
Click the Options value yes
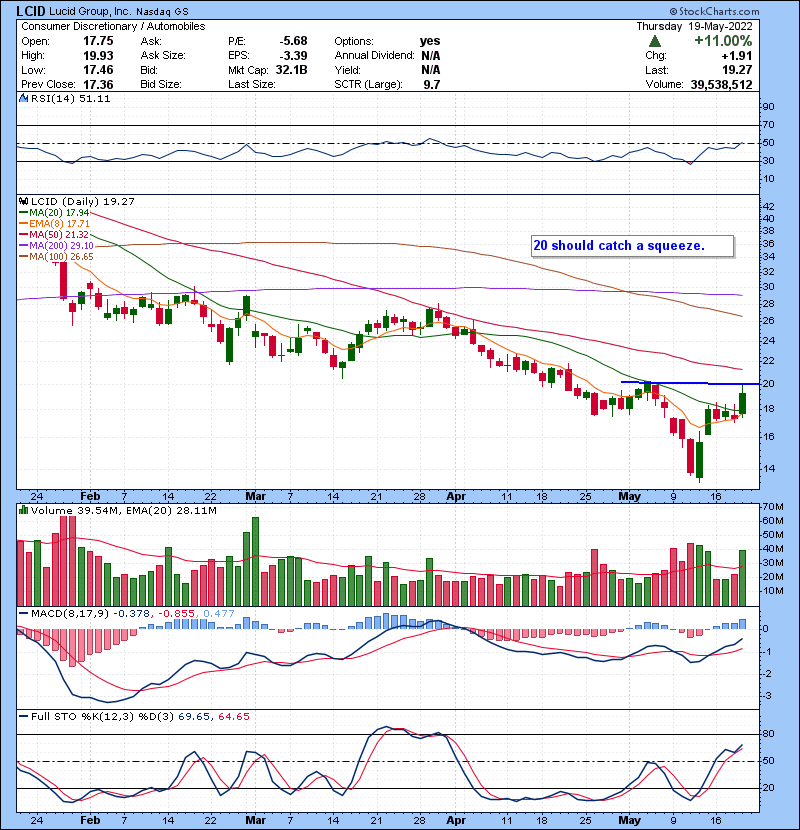[430, 41]
